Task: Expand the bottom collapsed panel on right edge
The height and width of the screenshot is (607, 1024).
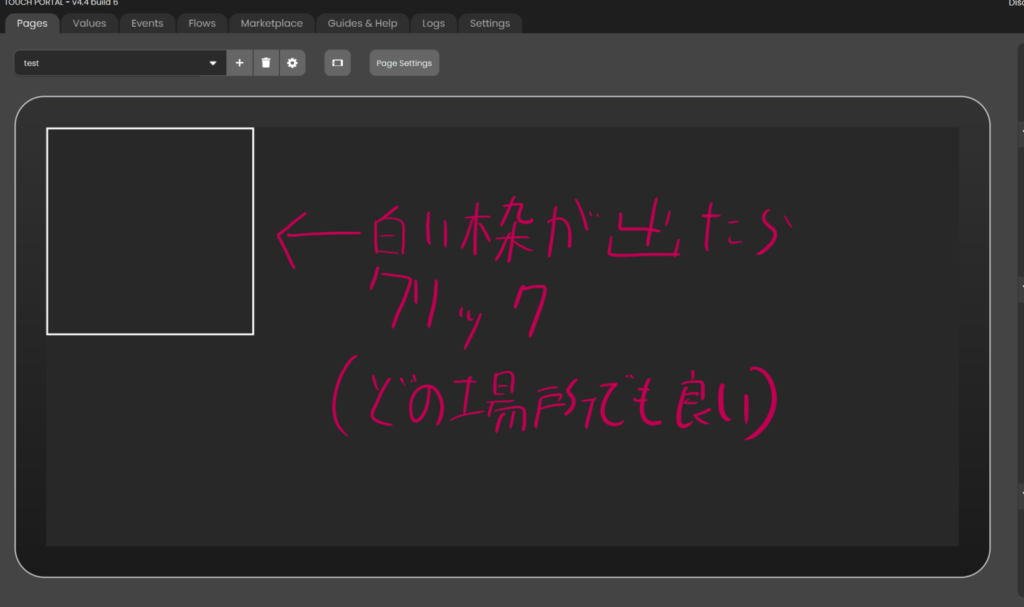Action: point(1020,492)
